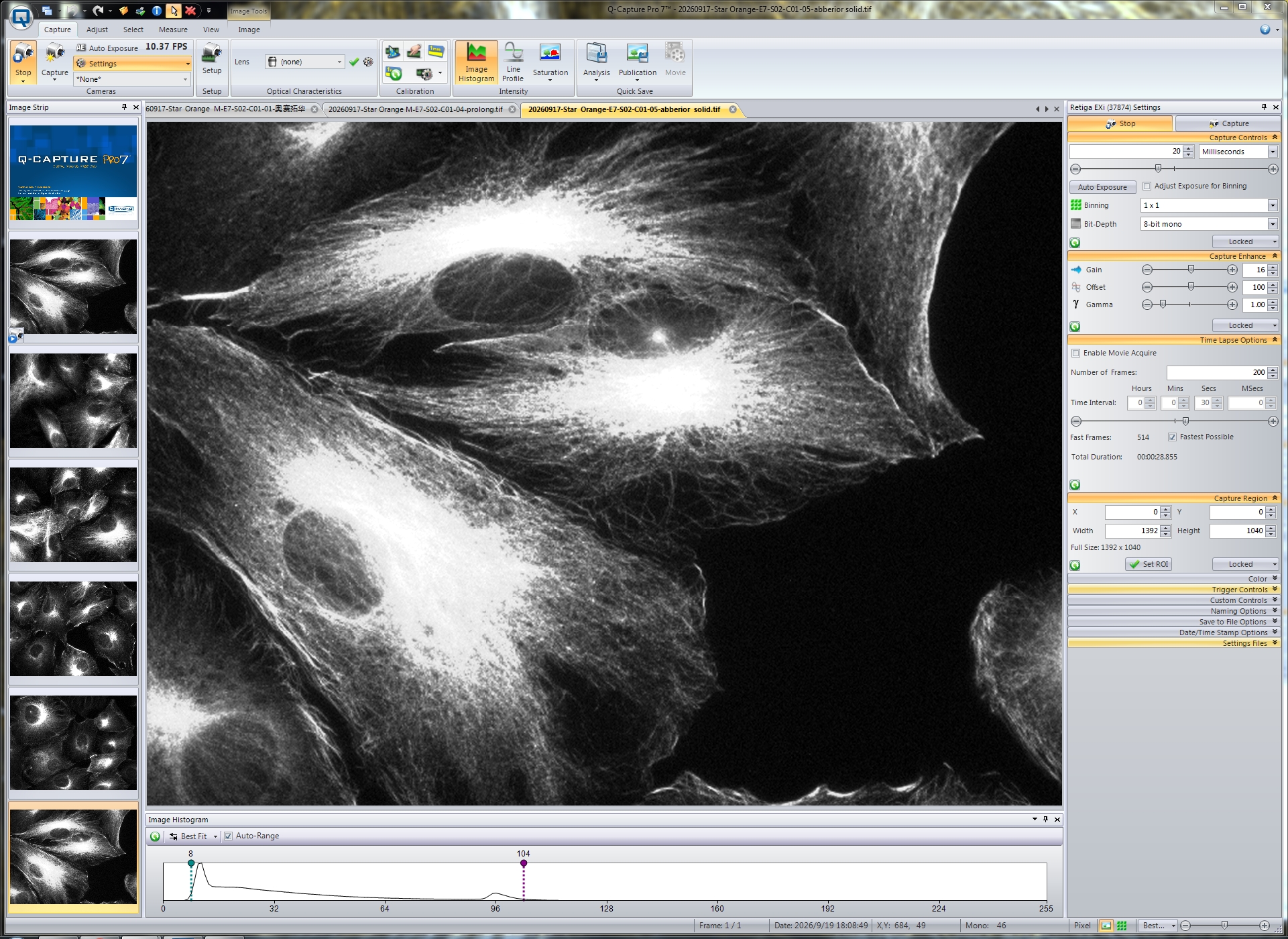
Task: Enable Movie Acquire checkbox
Action: [x=1075, y=353]
